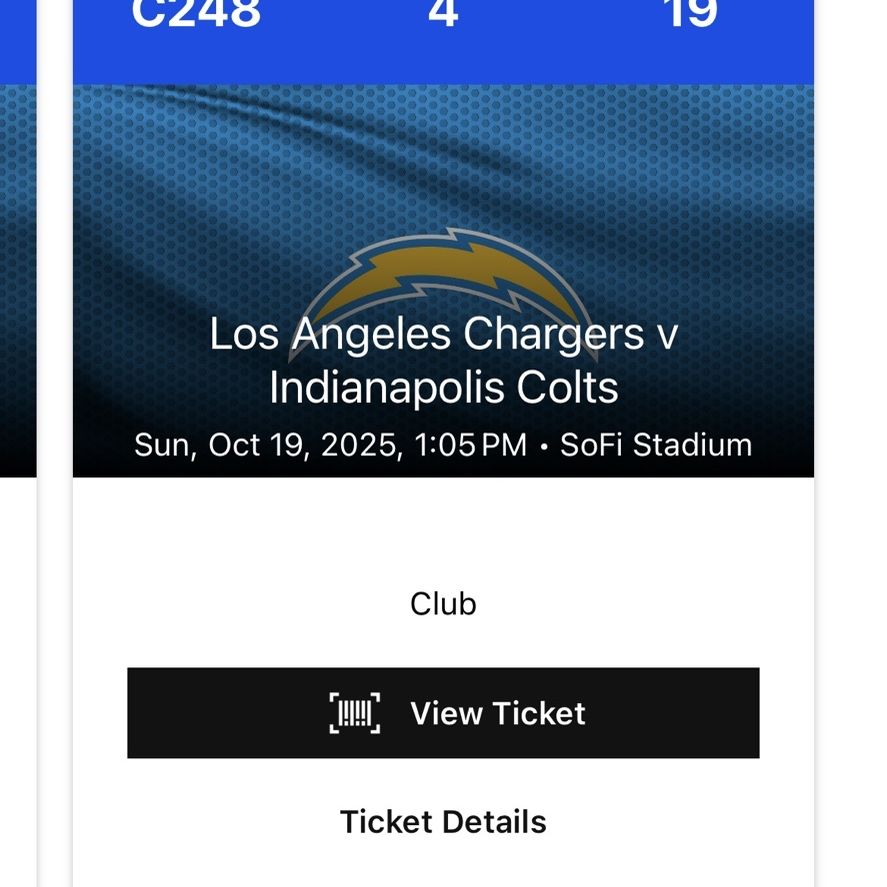The width and height of the screenshot is (887, 887).
Task: Tap the next ticket area on right edge
Action: tap(851, 444)
